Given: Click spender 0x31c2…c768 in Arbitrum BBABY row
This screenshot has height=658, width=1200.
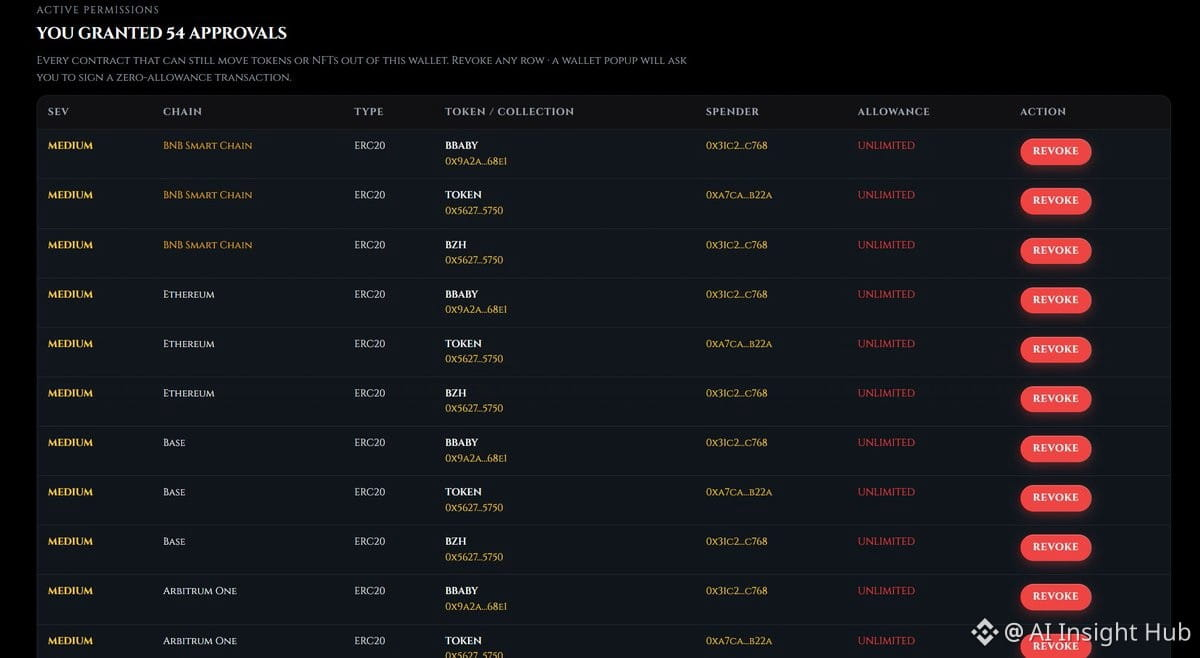Looking at the screenshot, I should (737, 591).
